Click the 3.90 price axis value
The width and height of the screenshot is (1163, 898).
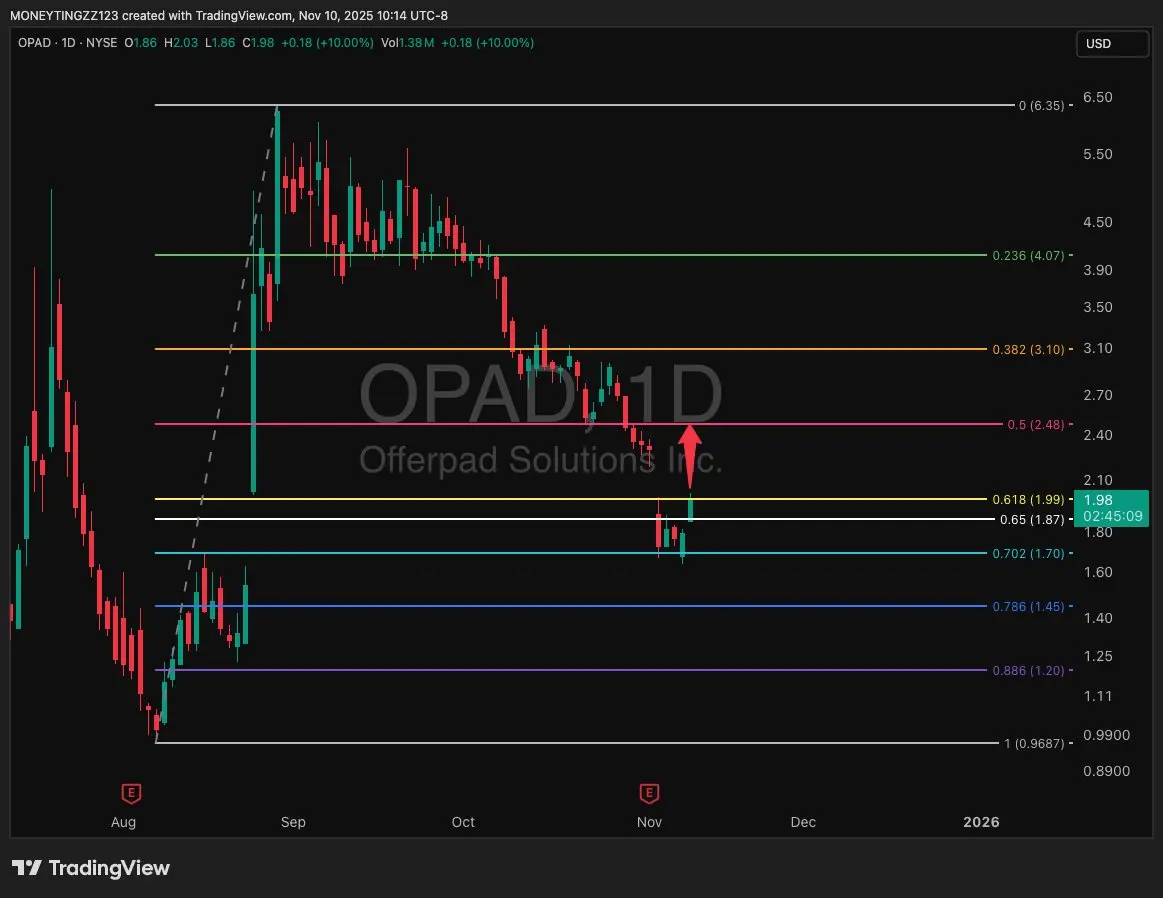[1098, 271]
